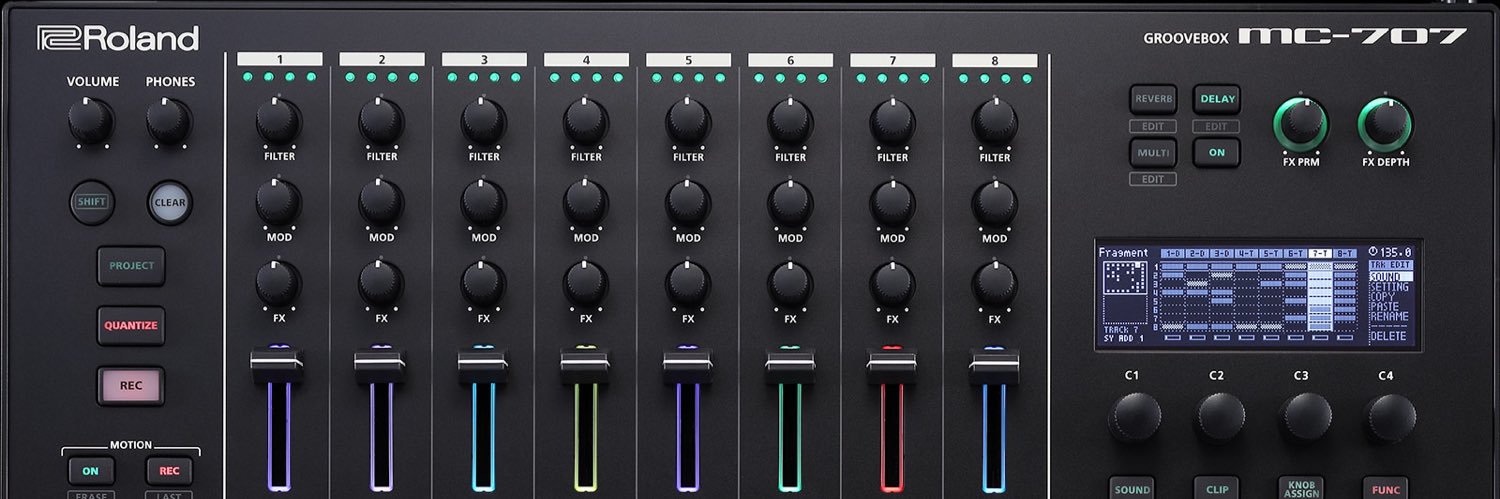Turn track 5 FX knob
Viewport: 1500px width, 499px height.
coord(688,284)
